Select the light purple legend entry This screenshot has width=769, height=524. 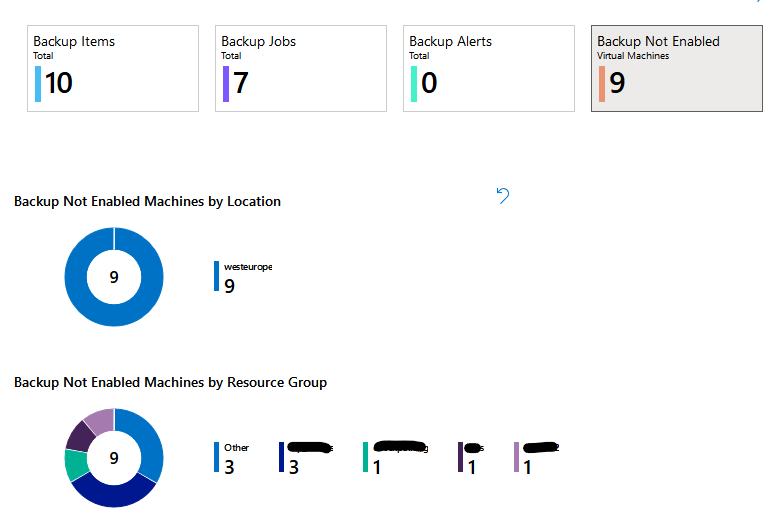tap(535, 457)
